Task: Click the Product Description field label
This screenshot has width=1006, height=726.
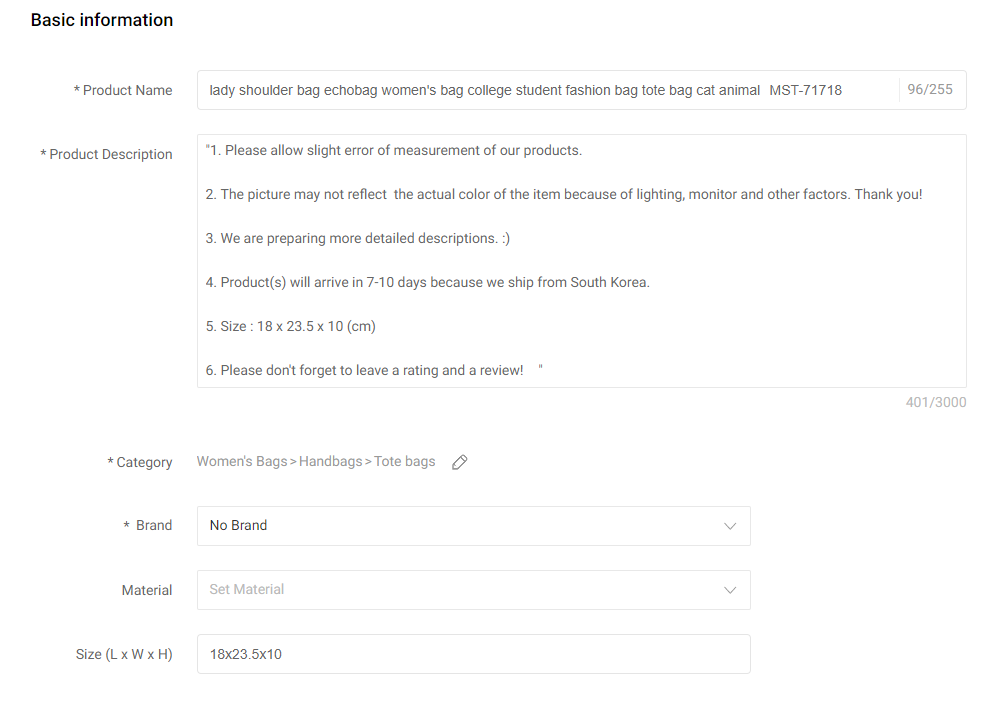Action: click(111, 154)
